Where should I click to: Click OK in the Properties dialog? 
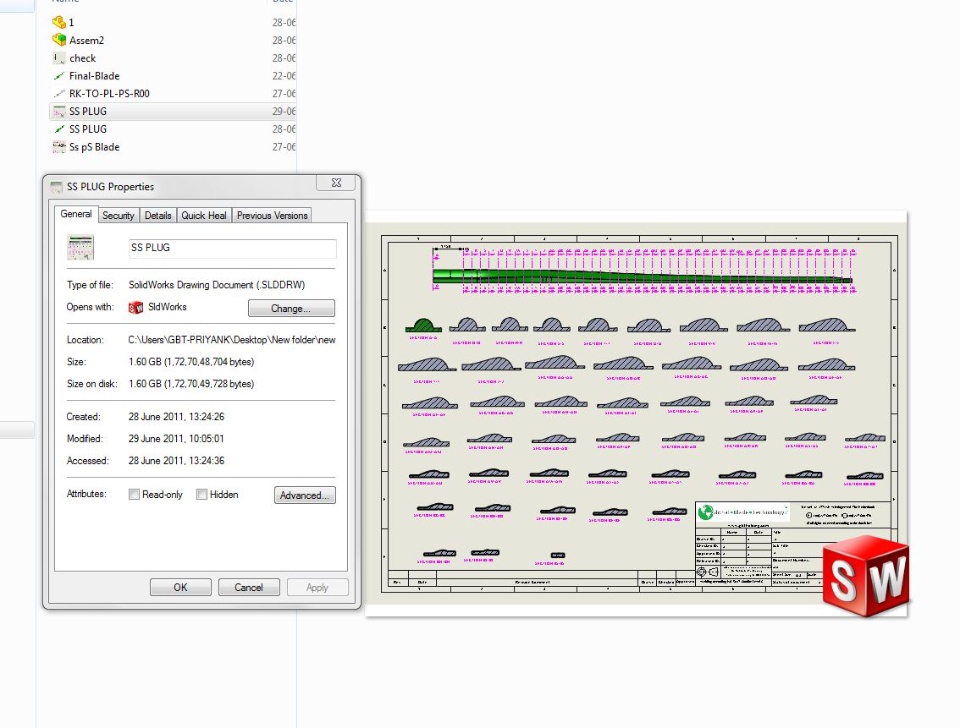(x=181, y=587)
